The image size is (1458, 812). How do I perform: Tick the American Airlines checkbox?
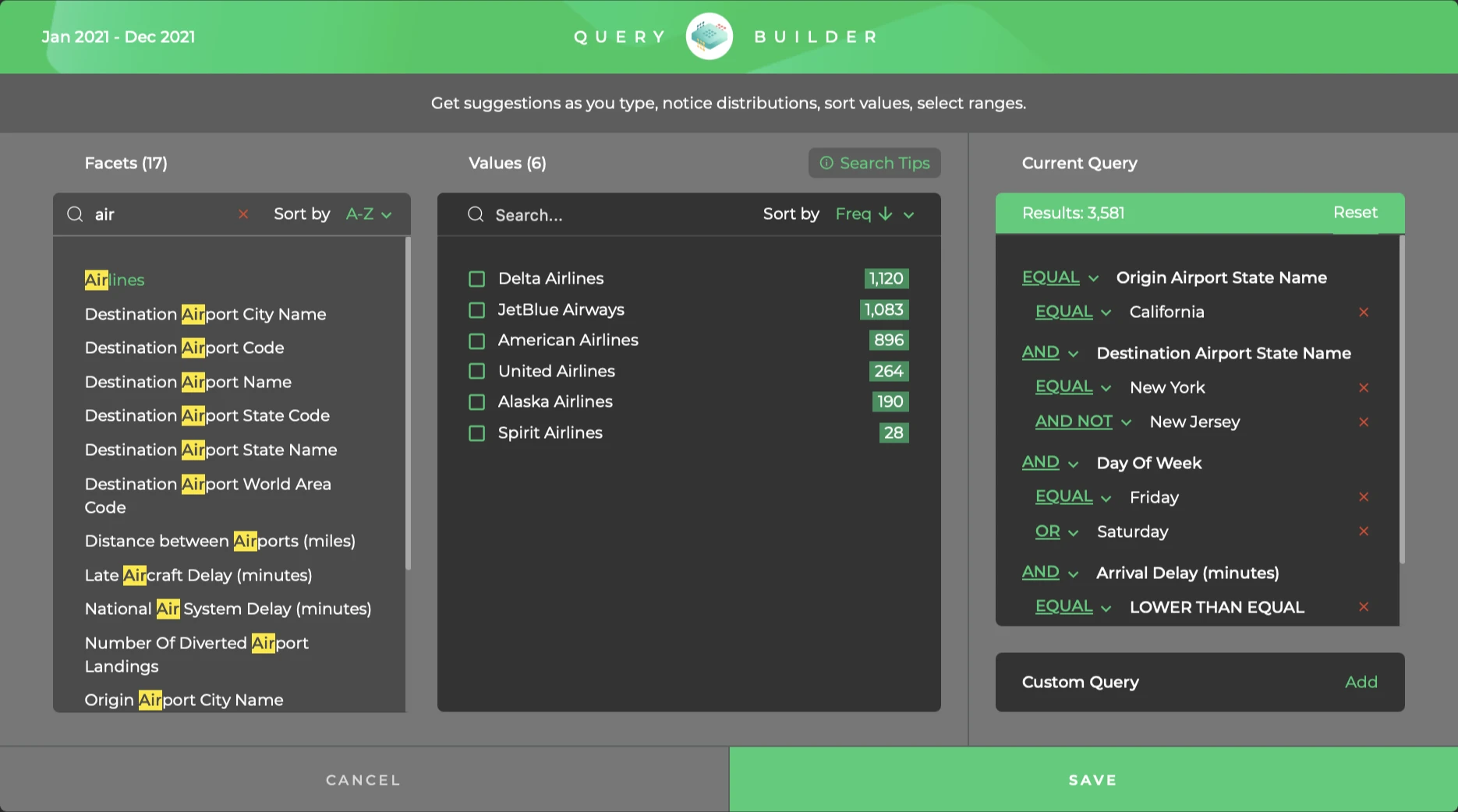476,341
